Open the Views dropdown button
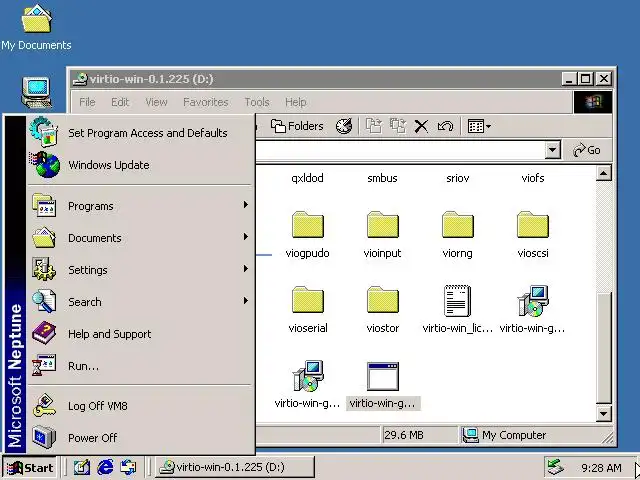The width and height of the screenshot is (640, 480). pyautogui.click(x=479, y=126)
